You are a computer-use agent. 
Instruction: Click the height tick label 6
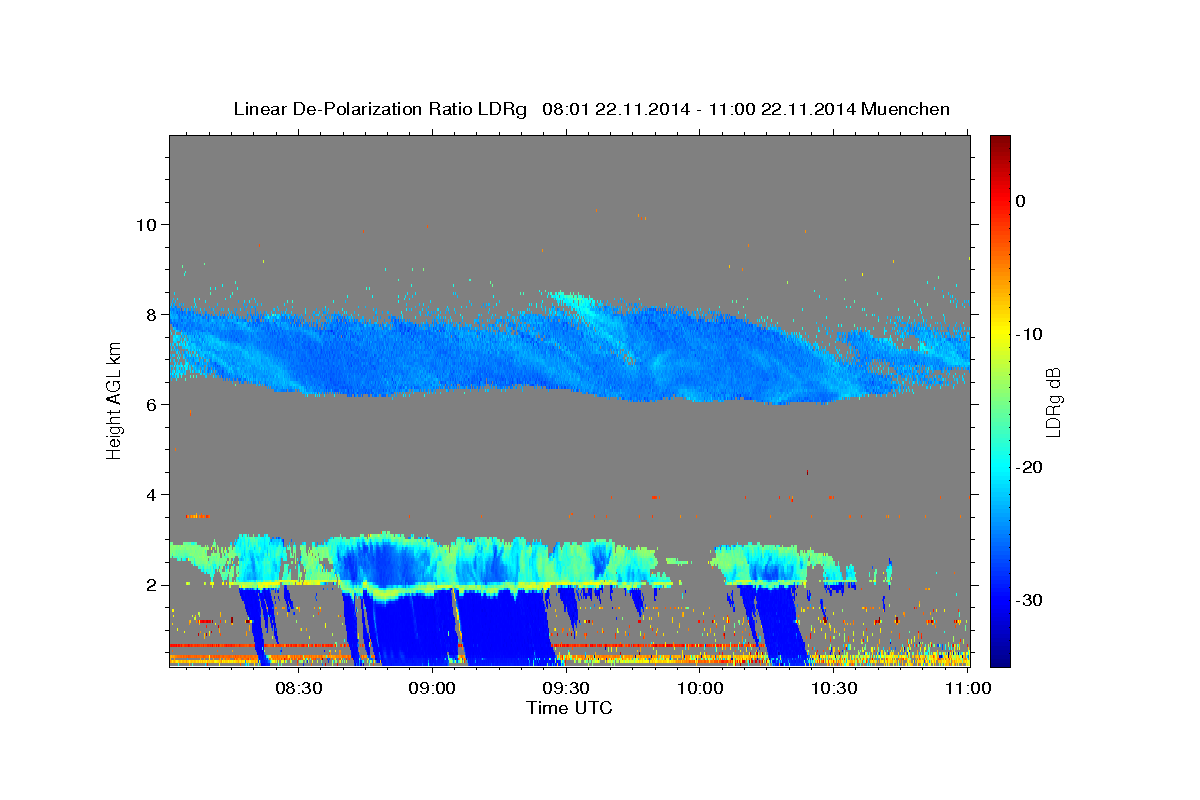click(151, 404)
